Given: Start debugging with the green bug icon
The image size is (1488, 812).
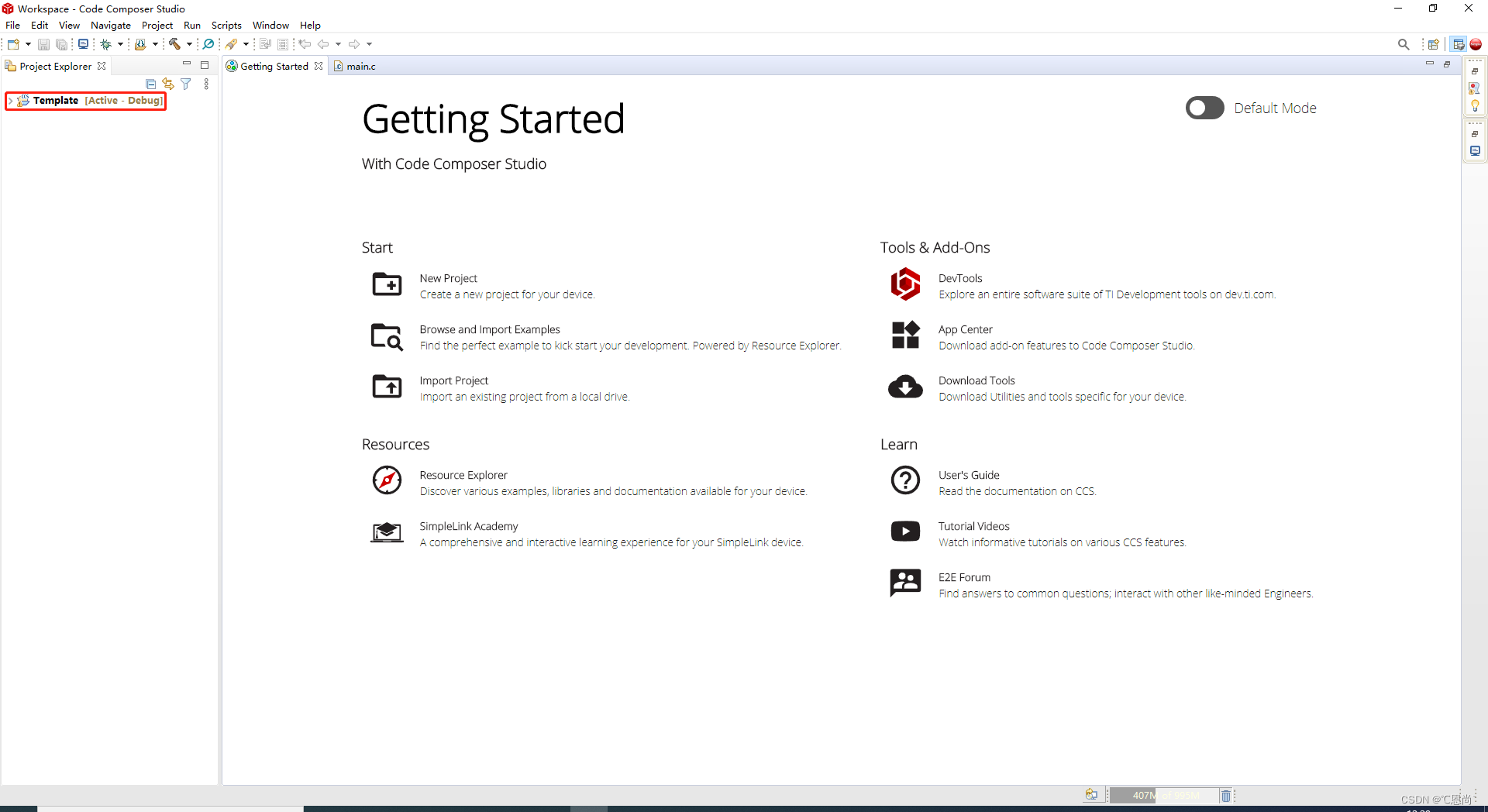Looking at the screenshot, I should click(x=106, y=44).
